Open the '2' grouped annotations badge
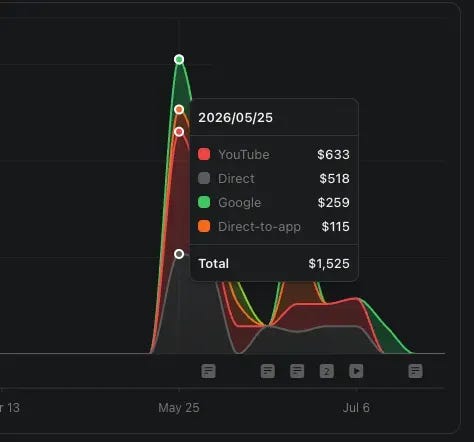This screenshot has height=442, width=474. point(327,371)
